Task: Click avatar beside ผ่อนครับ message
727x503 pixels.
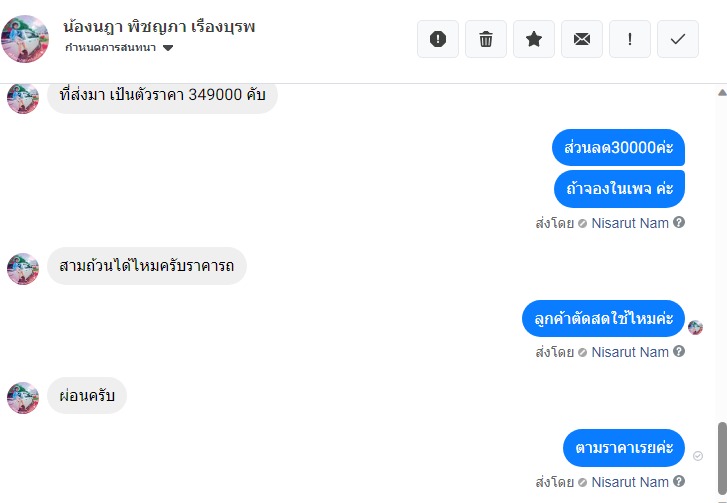Action: click(x=23, y=397)
